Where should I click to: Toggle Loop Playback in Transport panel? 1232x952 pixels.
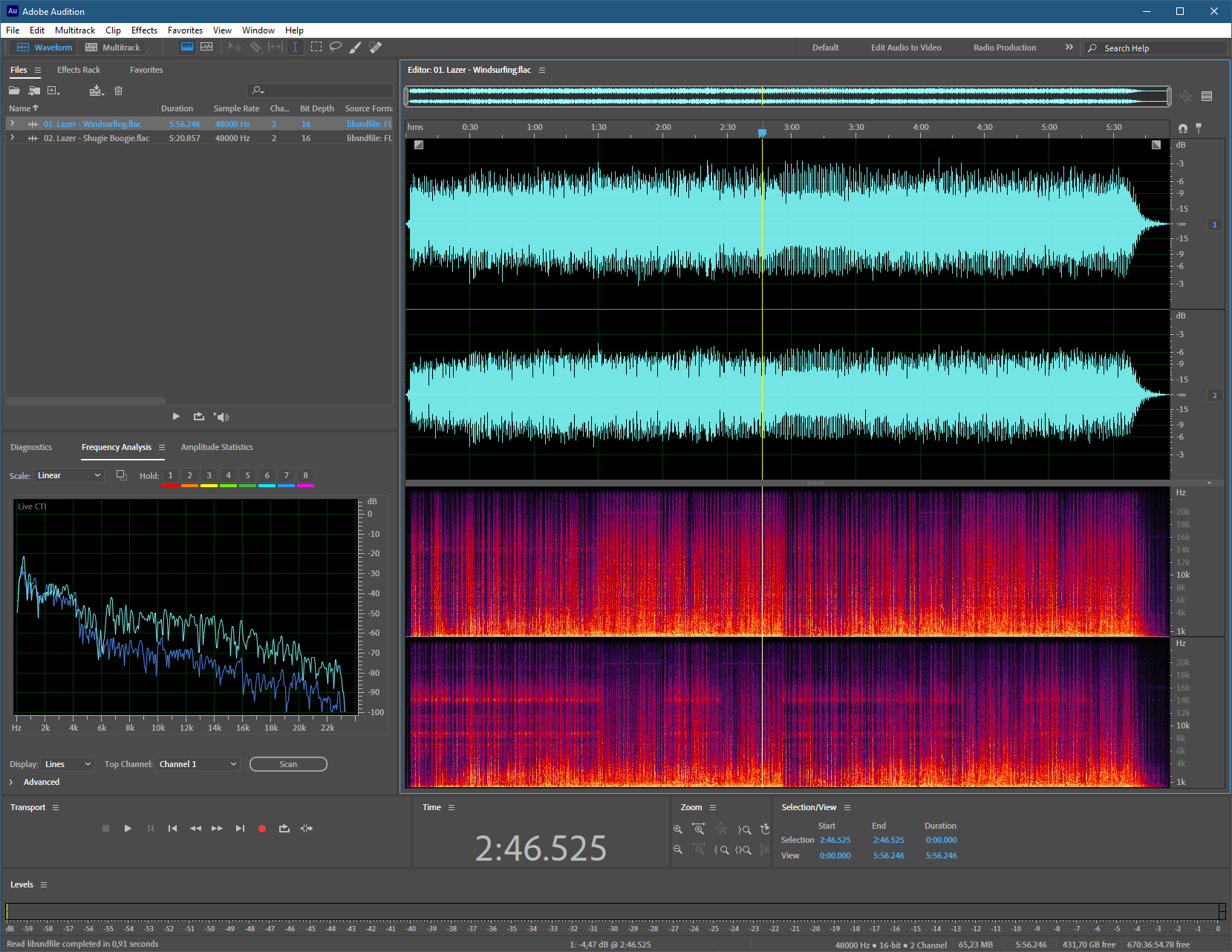[284, 828]
